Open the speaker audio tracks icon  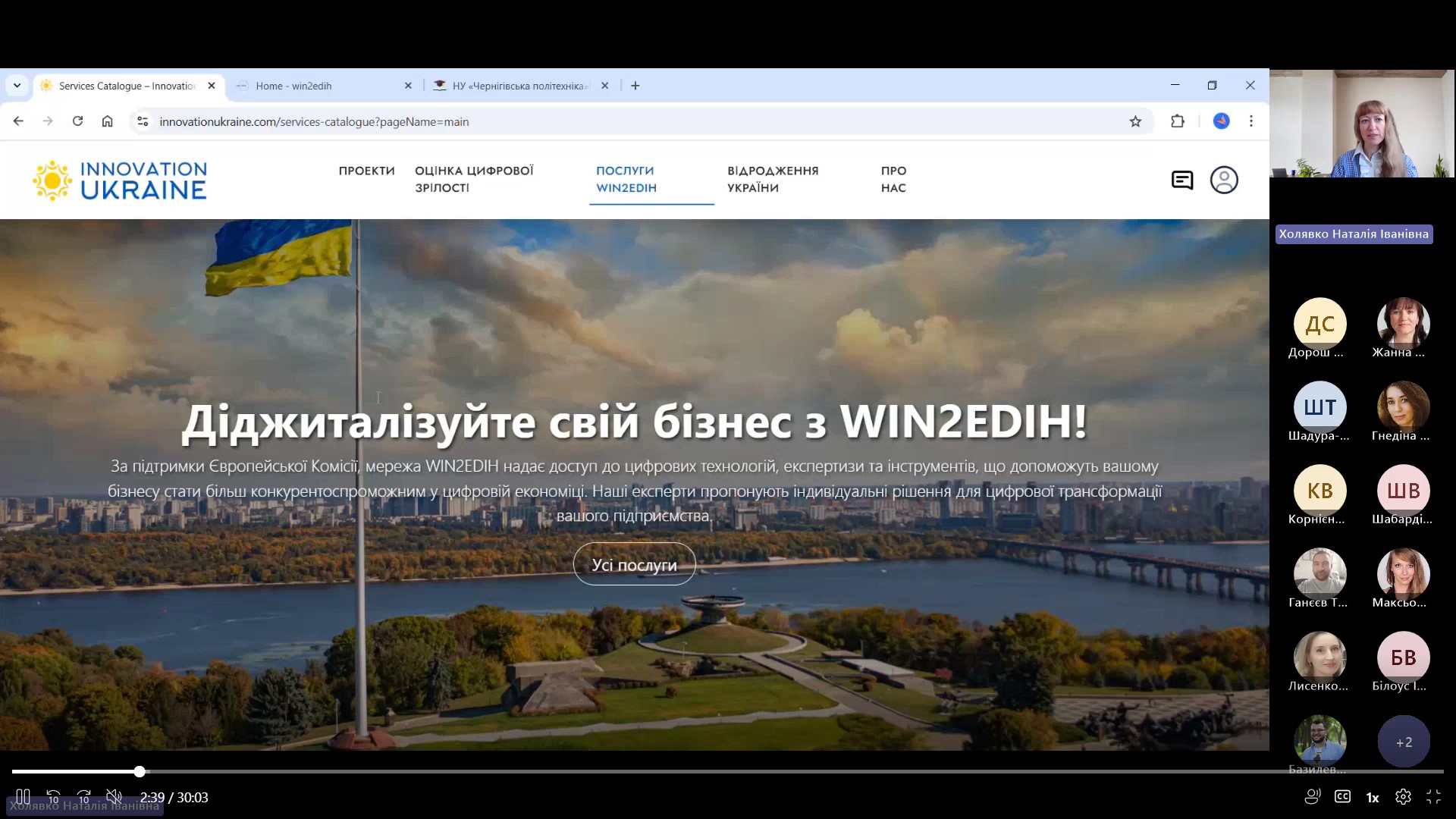pyautogui.click(x=1312, y=797)
